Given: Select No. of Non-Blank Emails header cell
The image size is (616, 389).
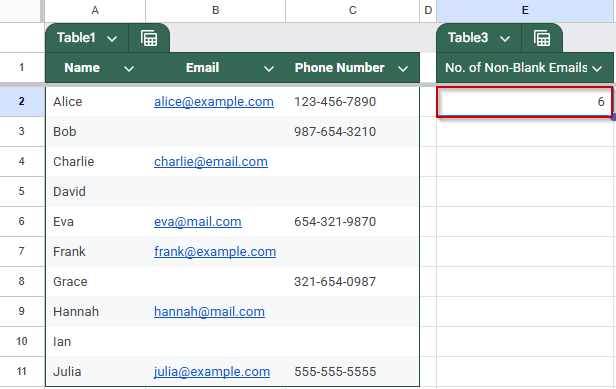Looking at the screenshot, I should click(525, 68).
